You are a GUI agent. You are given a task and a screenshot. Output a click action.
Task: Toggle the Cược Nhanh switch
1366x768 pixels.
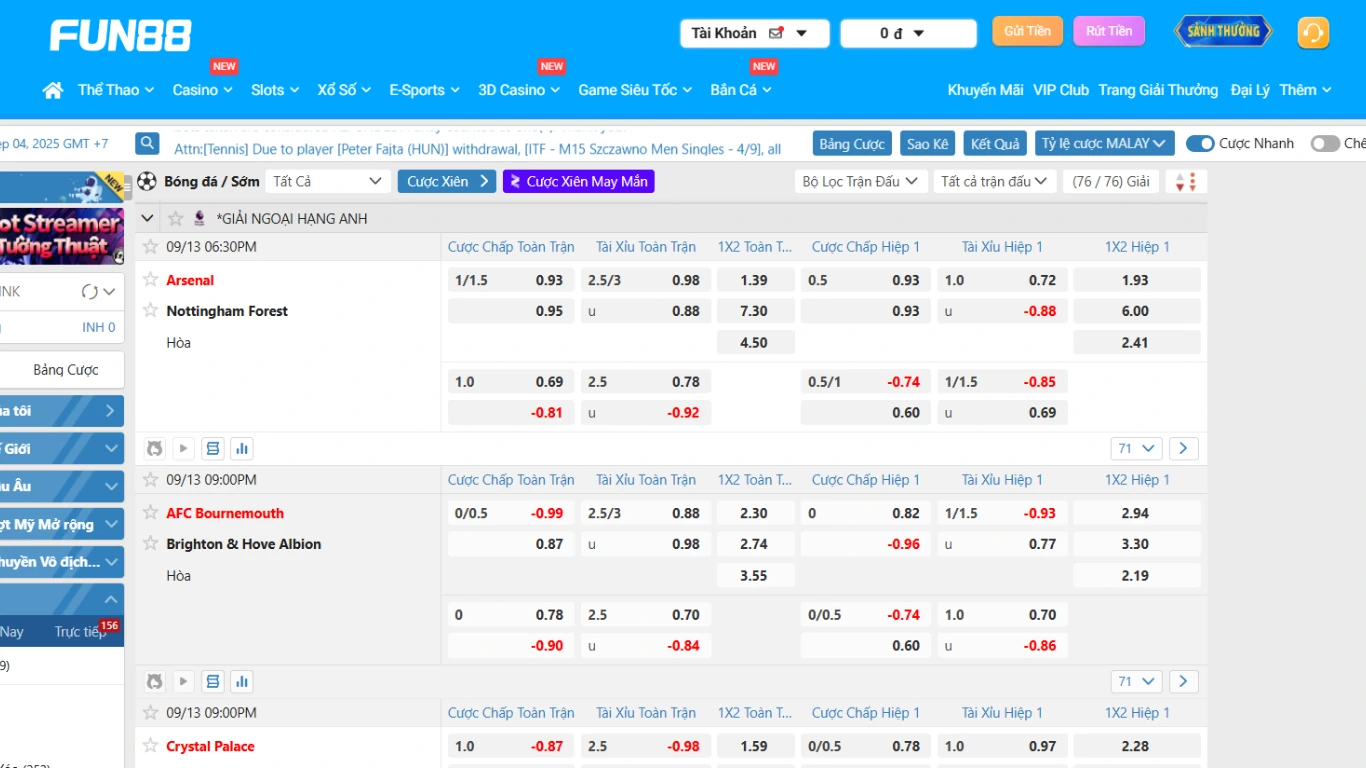(1199, 144)
